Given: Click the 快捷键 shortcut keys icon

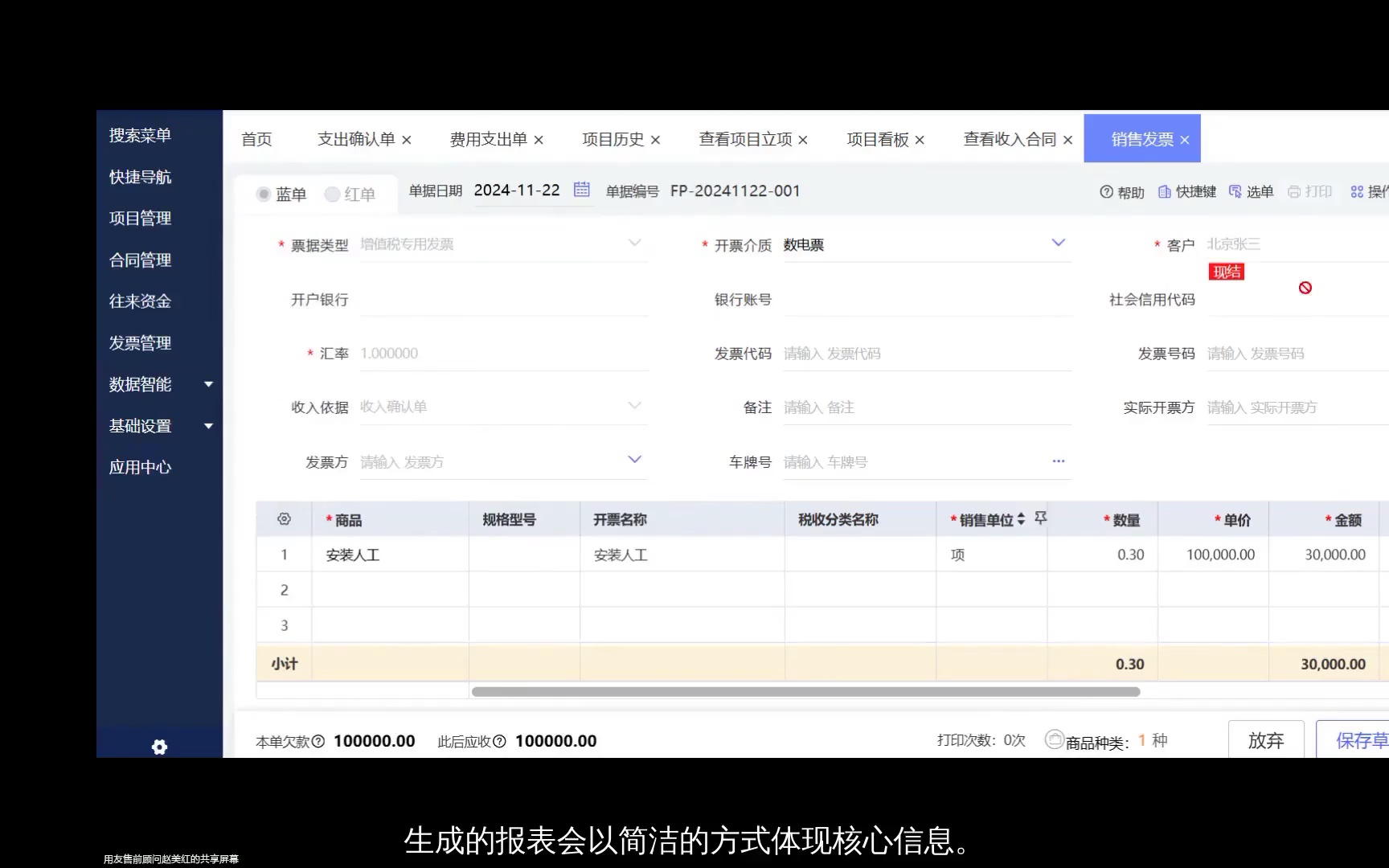Looking at the screenshot, I should coord(1165,191).
